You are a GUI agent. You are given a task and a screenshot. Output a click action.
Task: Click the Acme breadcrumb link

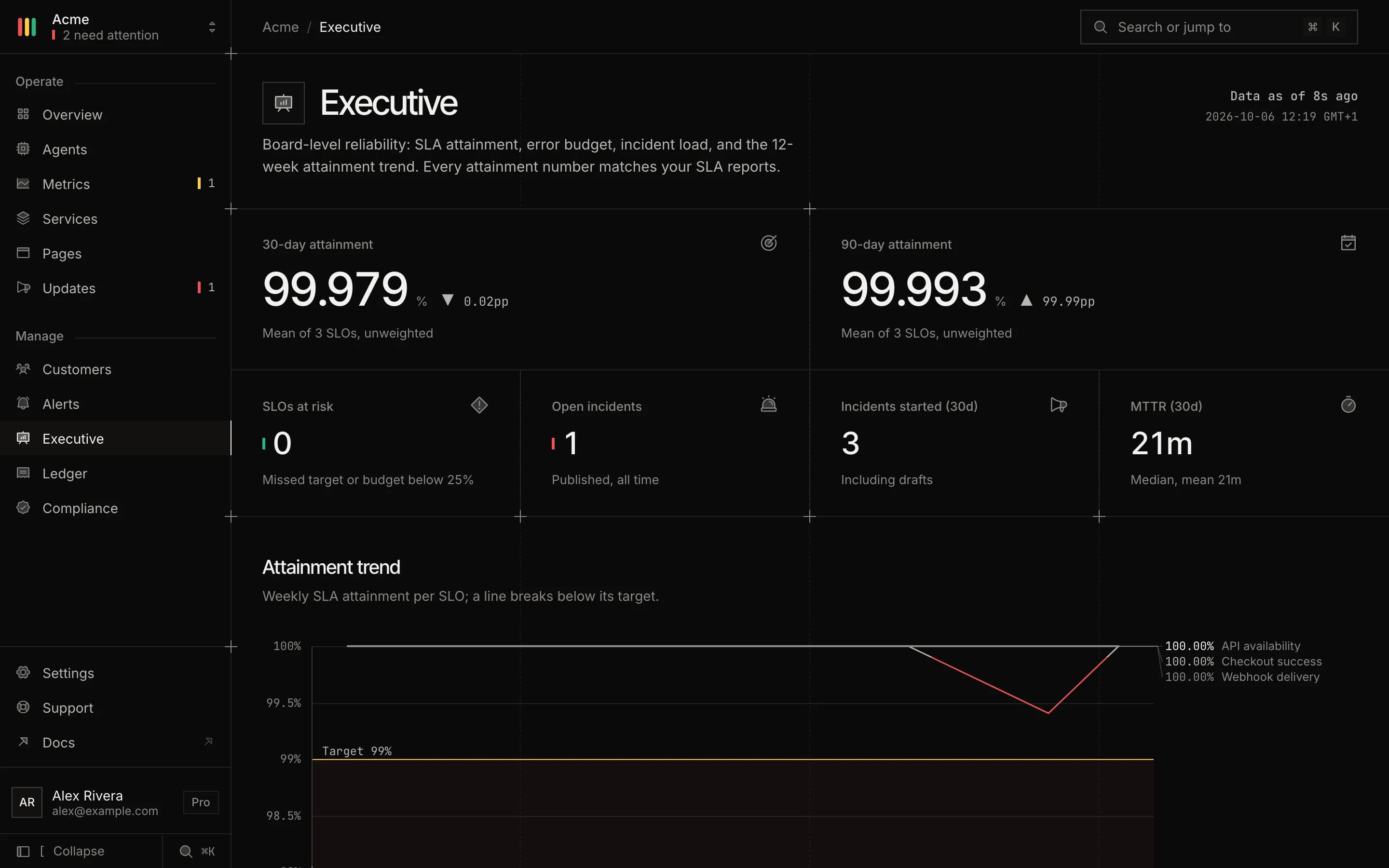(x=280, y=27)
